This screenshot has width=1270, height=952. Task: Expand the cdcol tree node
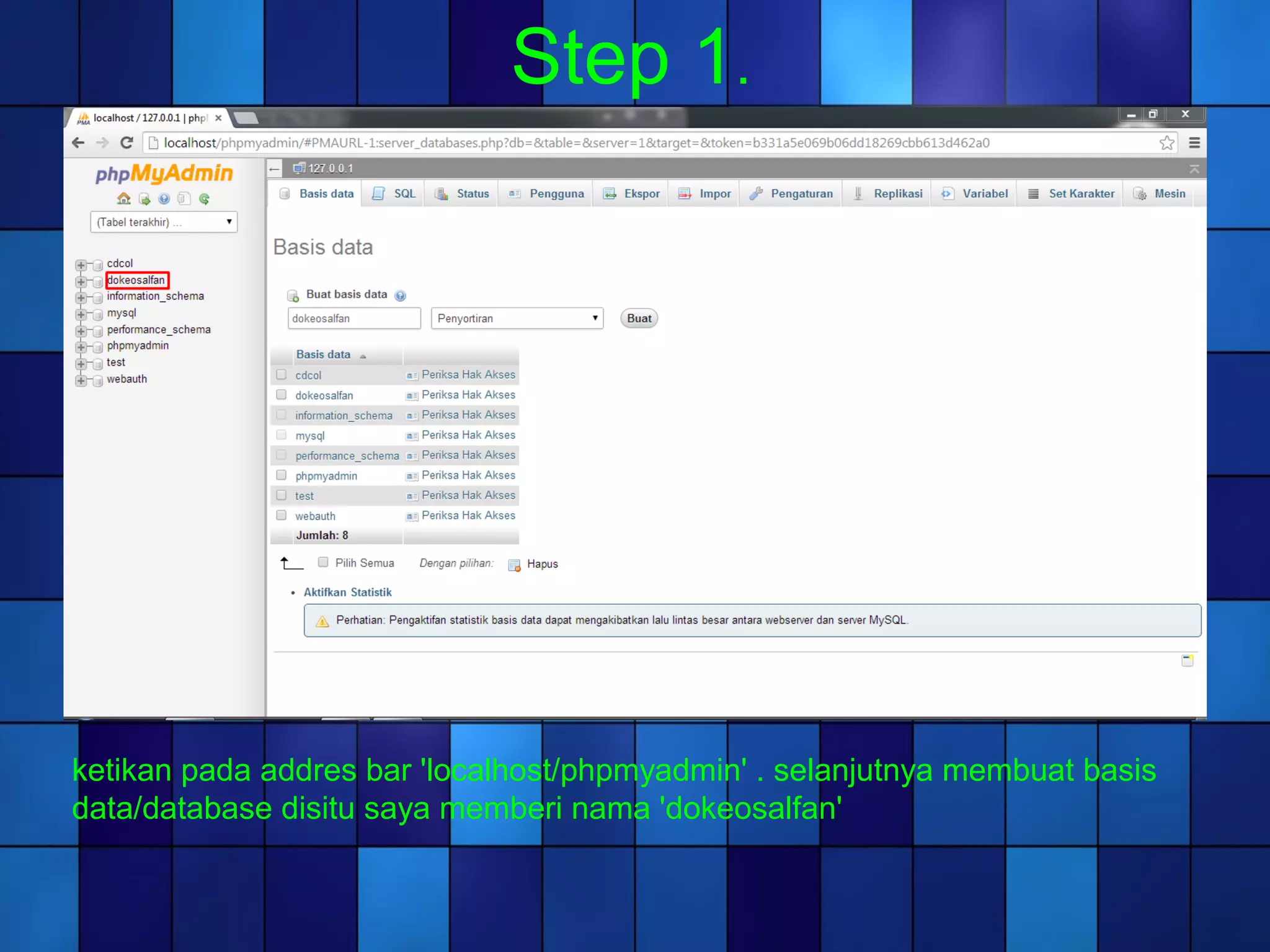81,265
